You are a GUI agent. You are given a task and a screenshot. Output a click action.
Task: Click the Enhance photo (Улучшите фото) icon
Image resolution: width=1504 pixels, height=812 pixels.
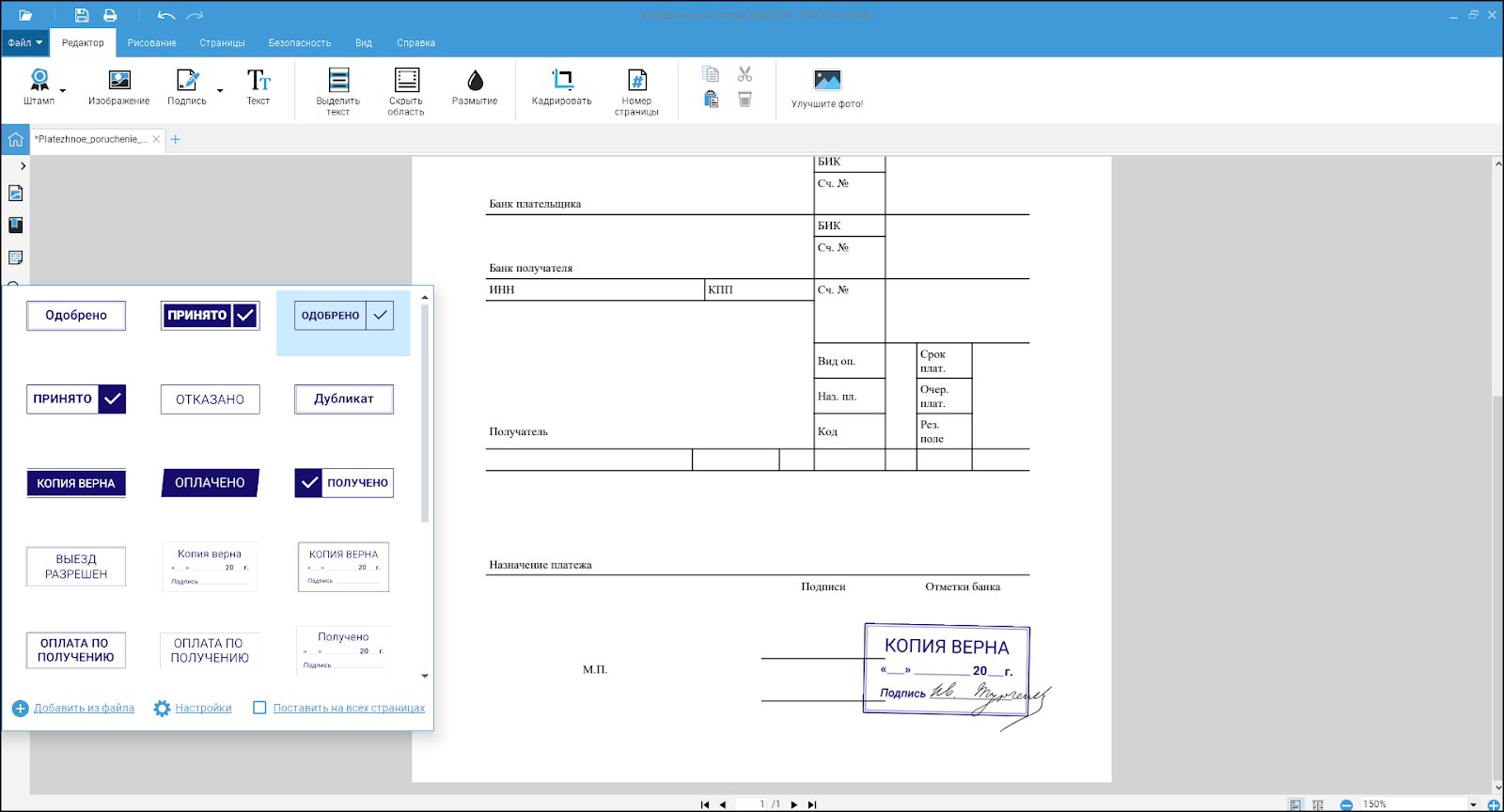[x=827, y=82]
